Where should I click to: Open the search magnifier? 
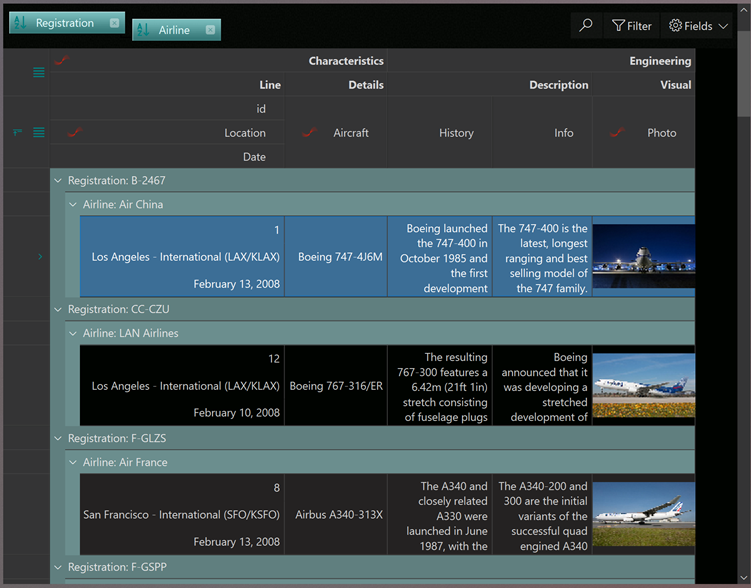pyautogui.click(x=585, y=25)
